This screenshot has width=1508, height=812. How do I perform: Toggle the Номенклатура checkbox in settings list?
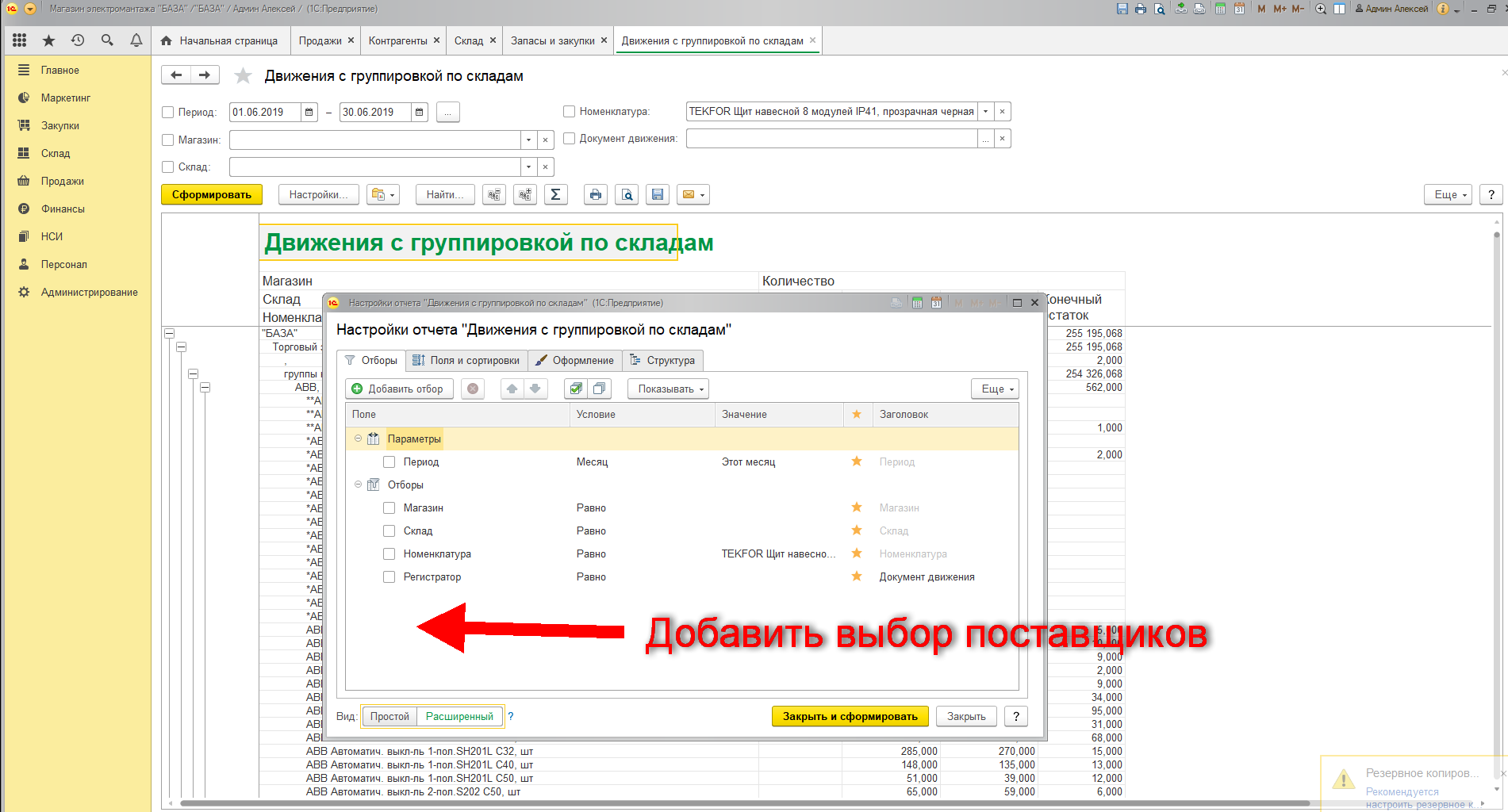(x=389, y=554)
